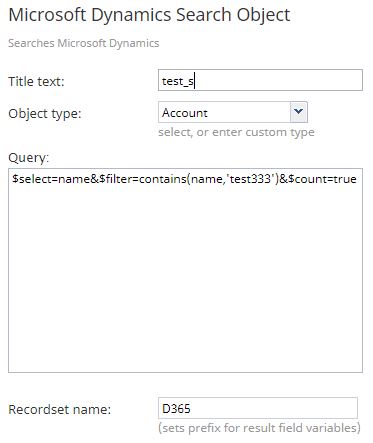Click the 'Title text:' label

tap(36, 81)
